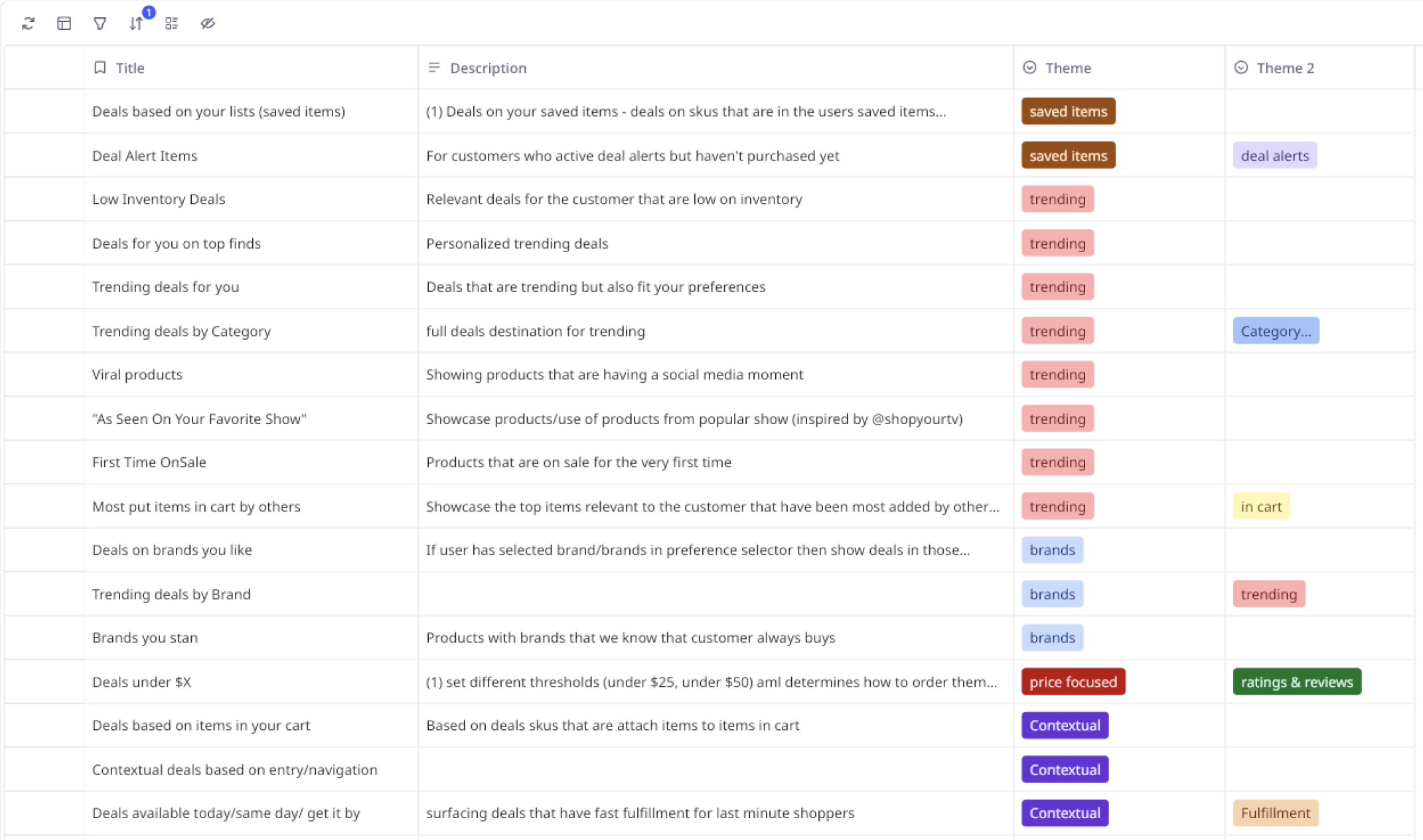
Task: Click the 'price focused' red tag
Action: coord(1073,682)
